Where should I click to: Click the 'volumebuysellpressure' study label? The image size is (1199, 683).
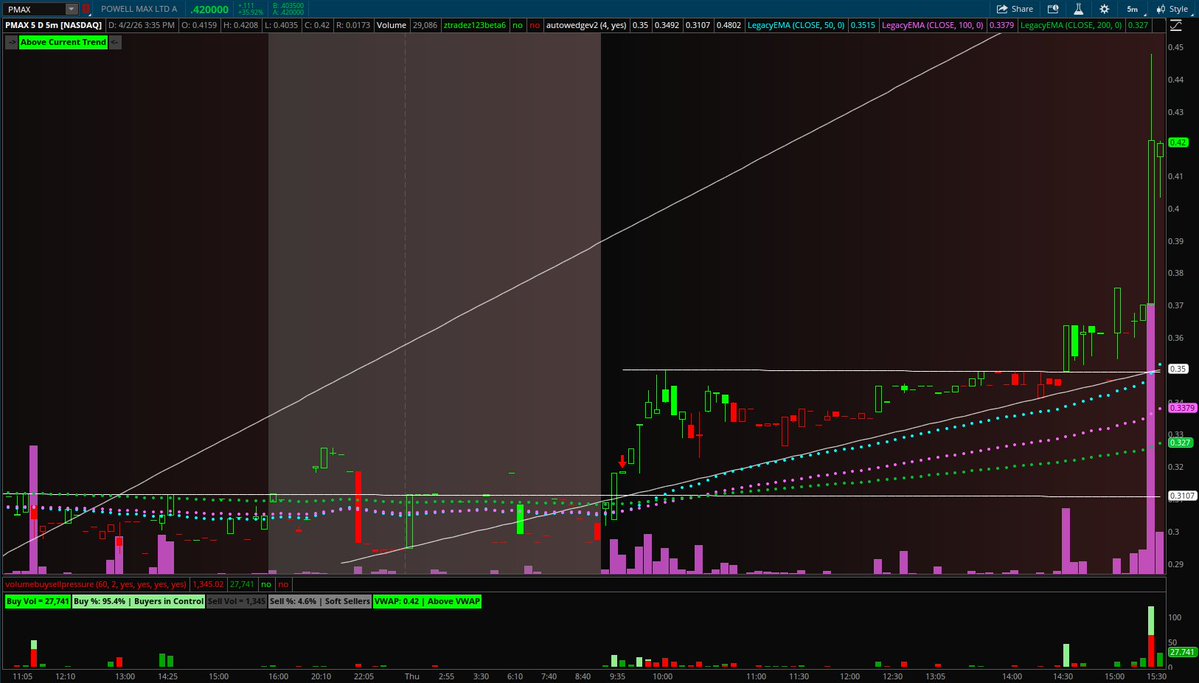[x=96, y=584]
